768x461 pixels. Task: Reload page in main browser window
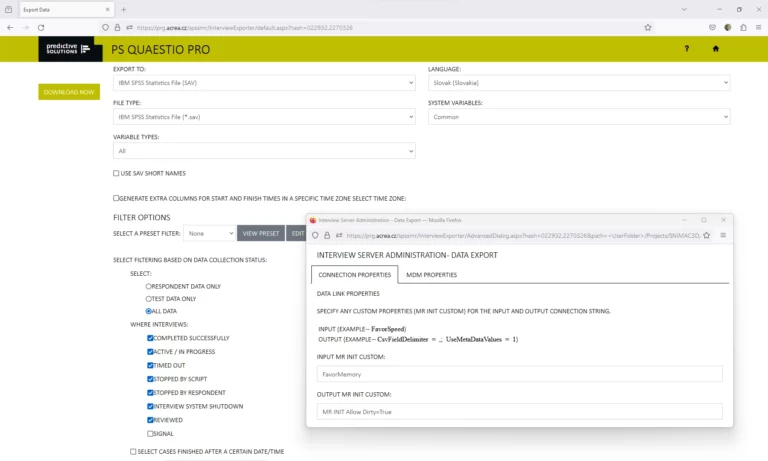(x=41, y=27)
